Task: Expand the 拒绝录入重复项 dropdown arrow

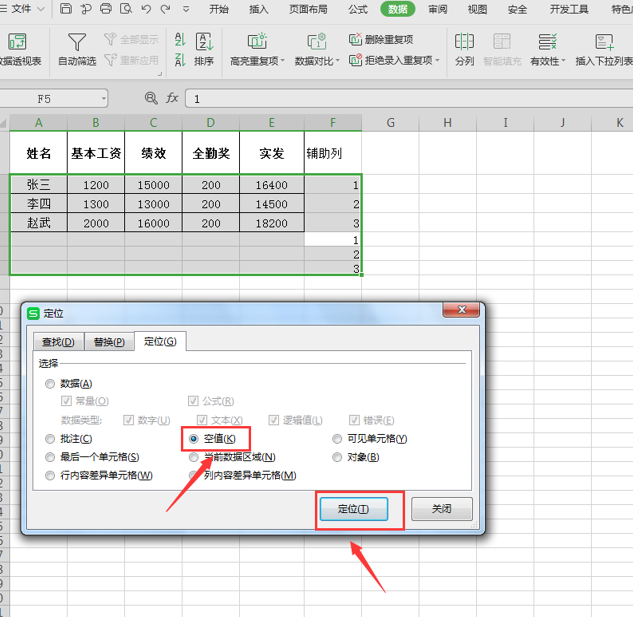Action: click(x=437, y=61)
